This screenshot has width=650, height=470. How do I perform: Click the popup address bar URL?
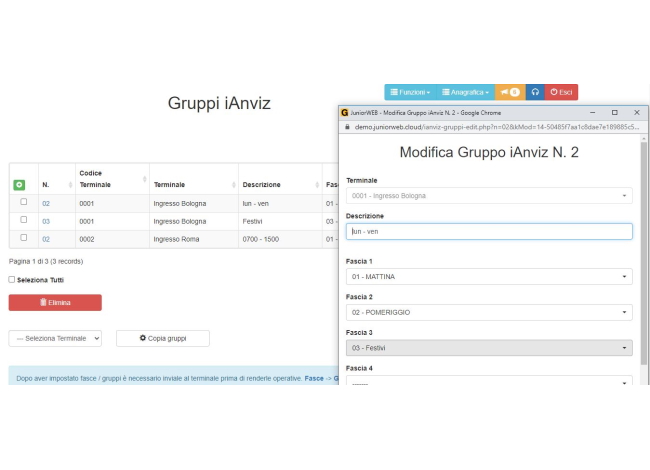(497, 127)
